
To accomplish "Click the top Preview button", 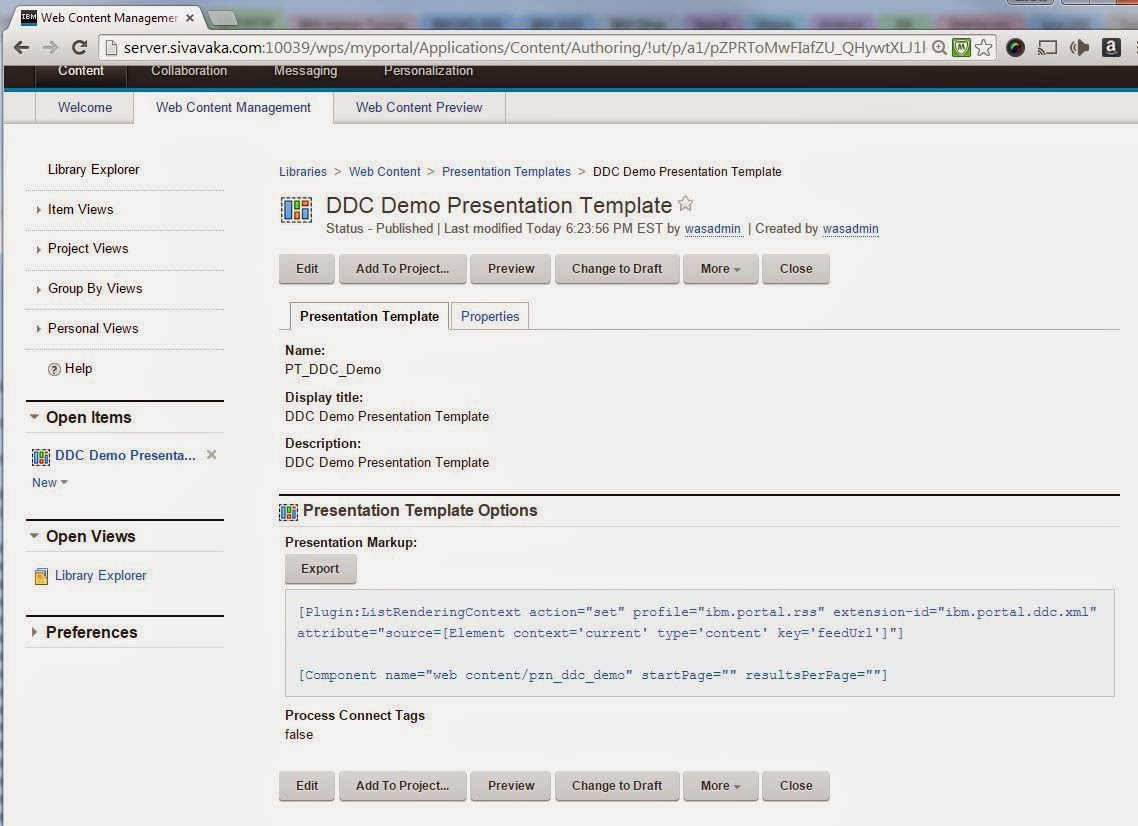I will coord(511,269).
